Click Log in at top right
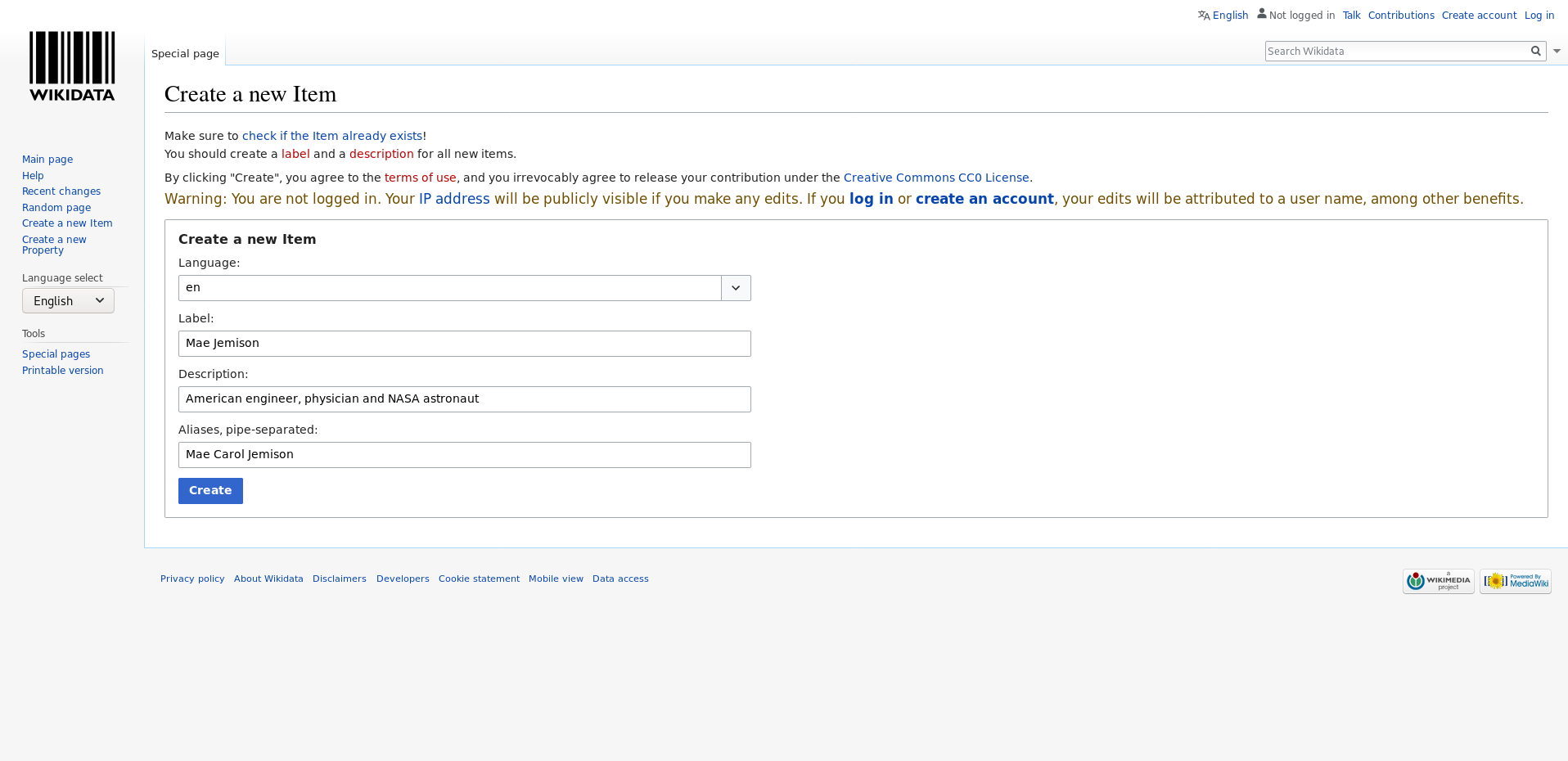Image resolution: width=1568 pixels, height=761 pixels. click(x=1539, y=16)
